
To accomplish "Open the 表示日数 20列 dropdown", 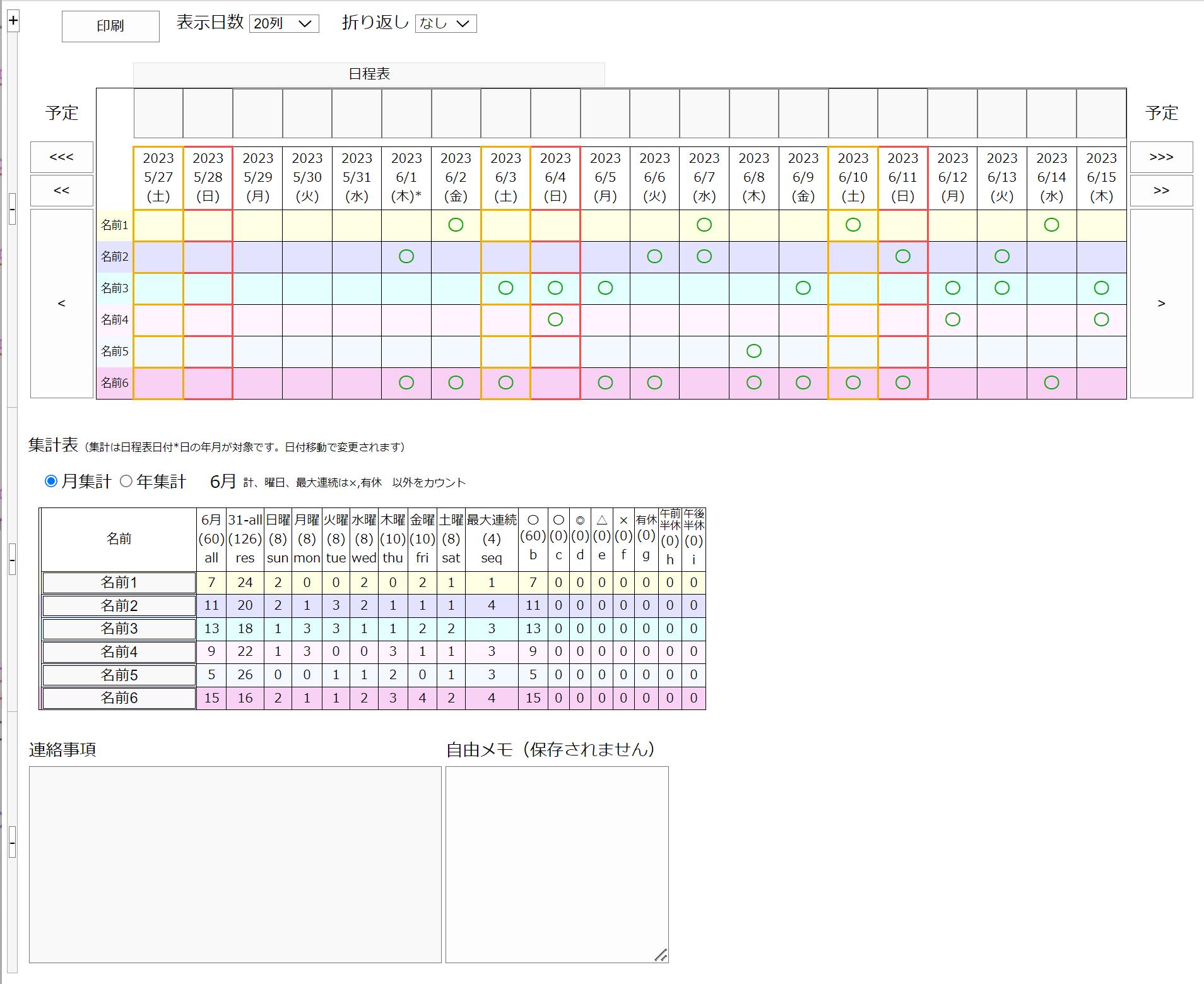I will (x=284, y=24).
